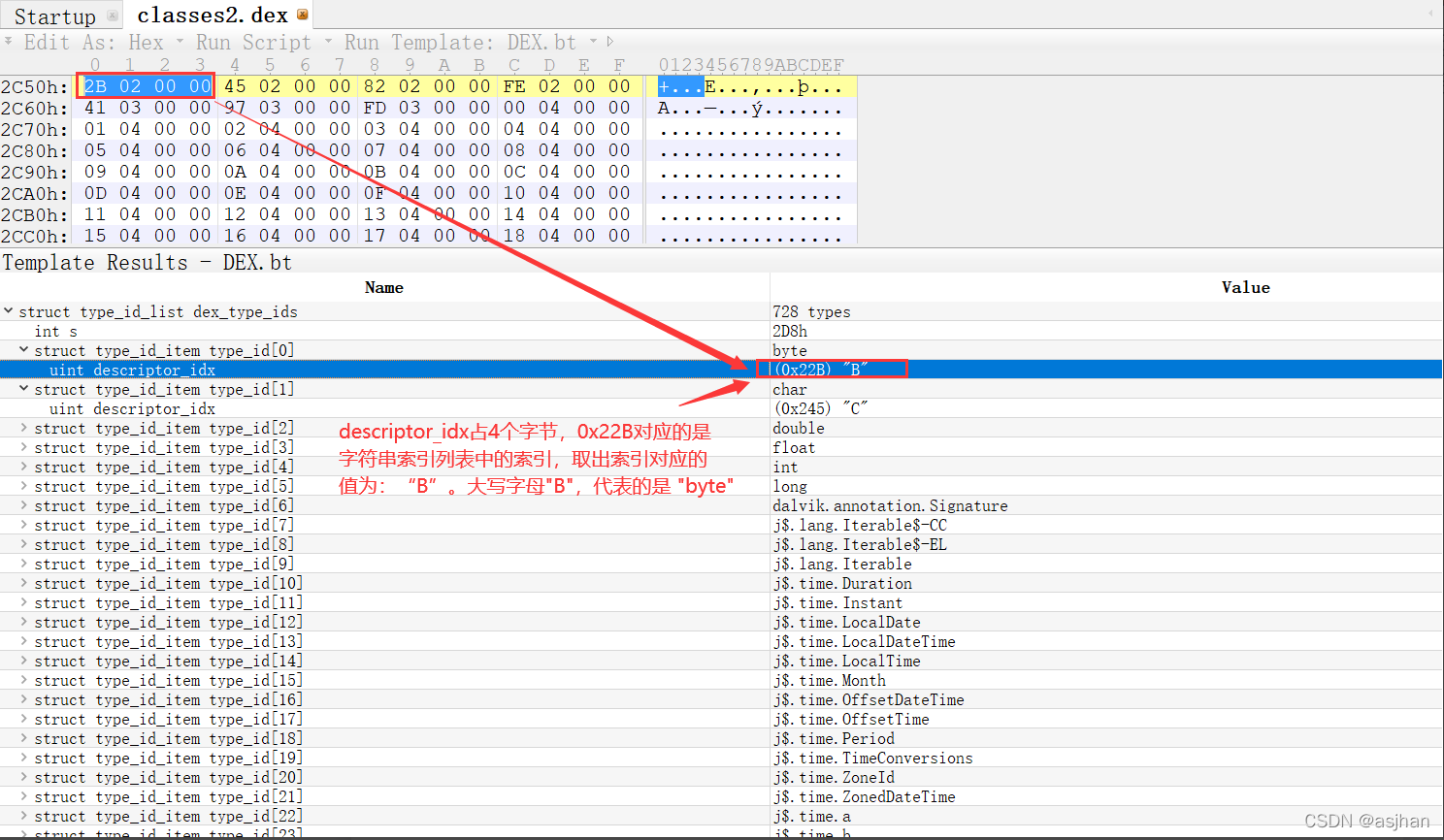
Task: Click the Value column header
Action: pos(1246,287)
